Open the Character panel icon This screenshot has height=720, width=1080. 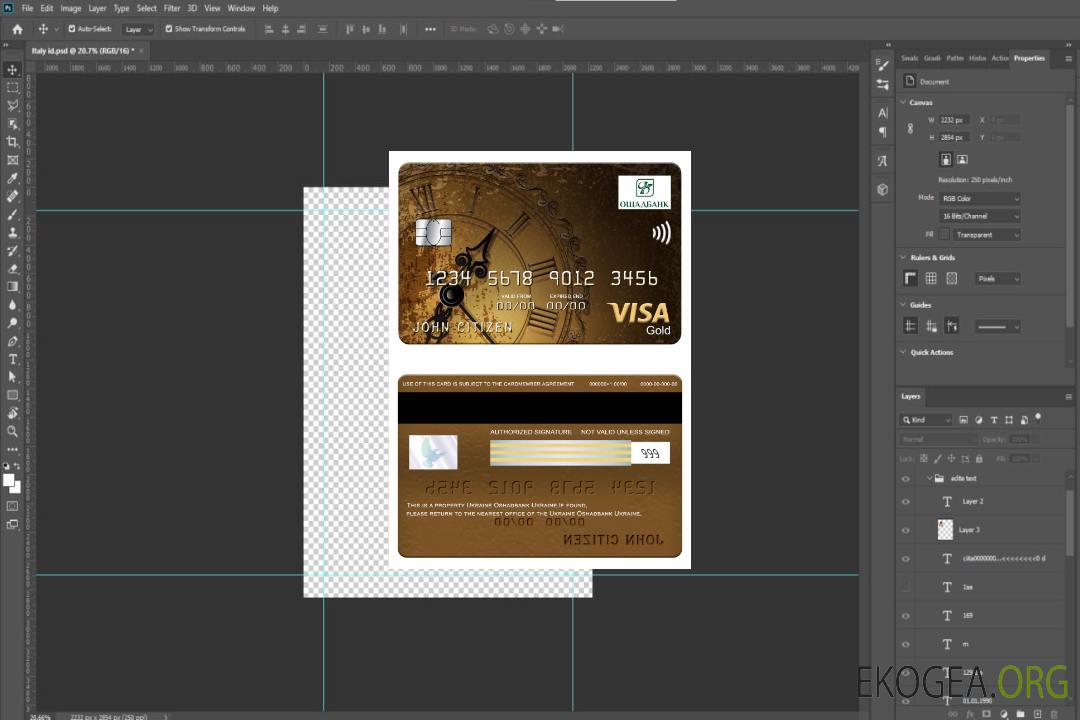[x=882, y=113]
